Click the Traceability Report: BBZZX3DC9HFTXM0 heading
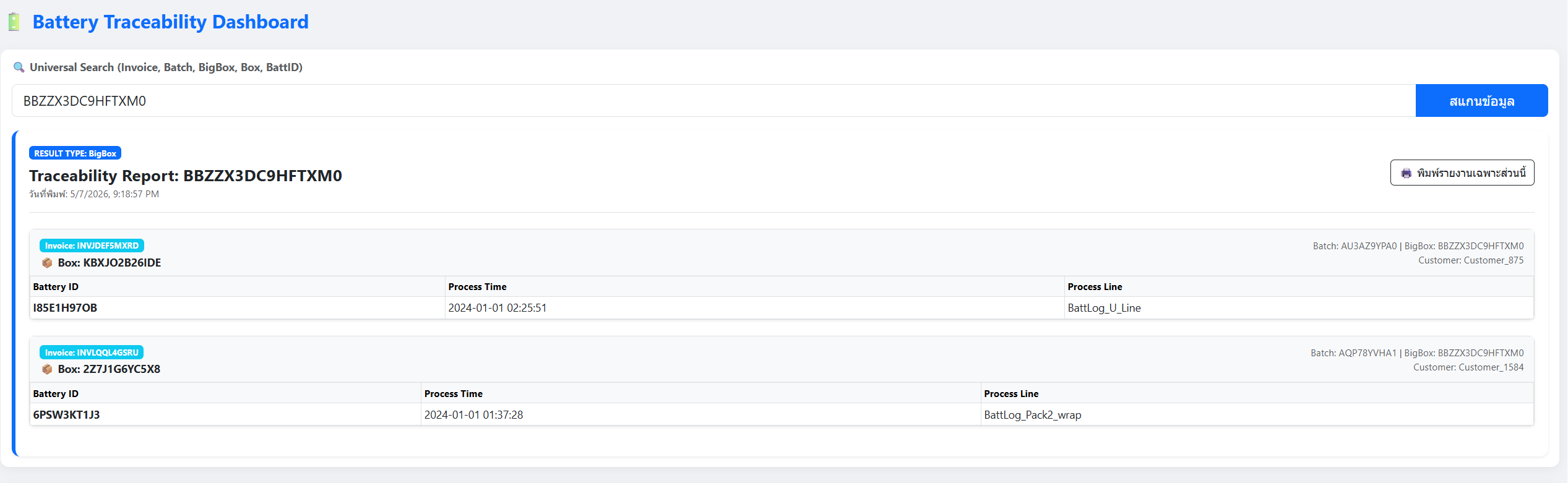The height and width of the screenshot is (483, 1568). click(186, 176)
